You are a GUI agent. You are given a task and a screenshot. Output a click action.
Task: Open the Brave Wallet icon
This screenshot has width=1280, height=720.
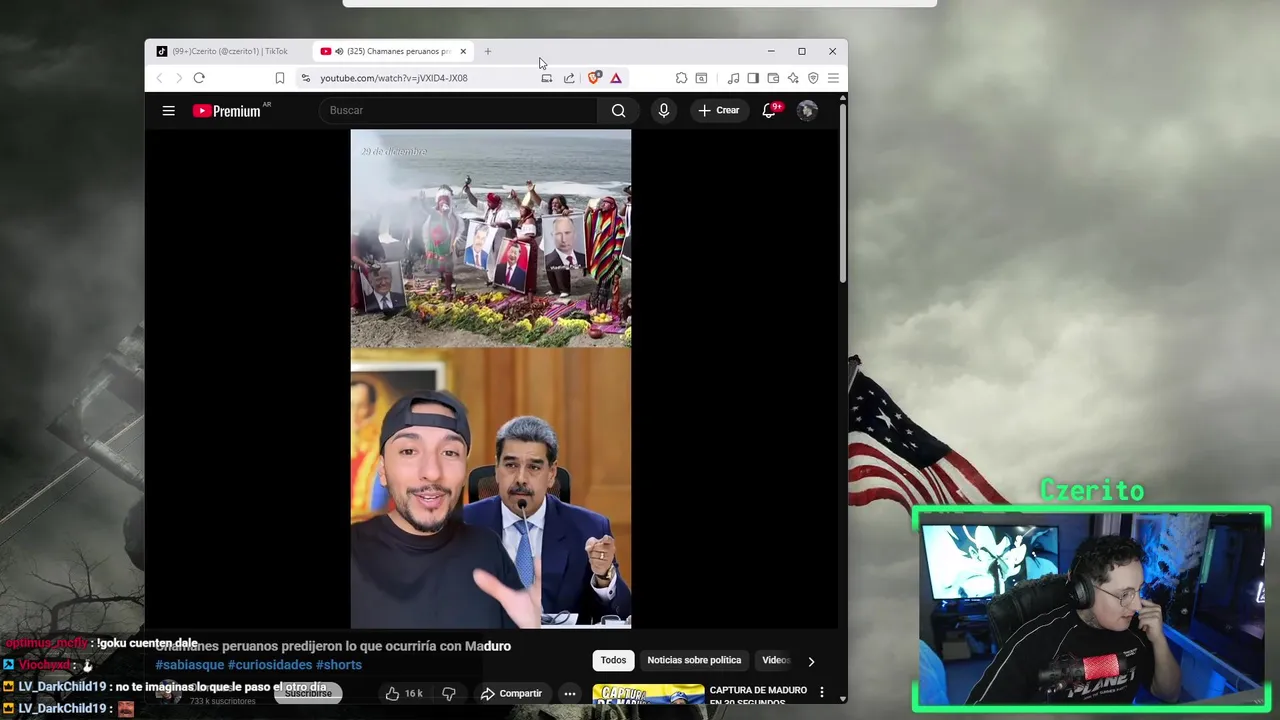773,78
